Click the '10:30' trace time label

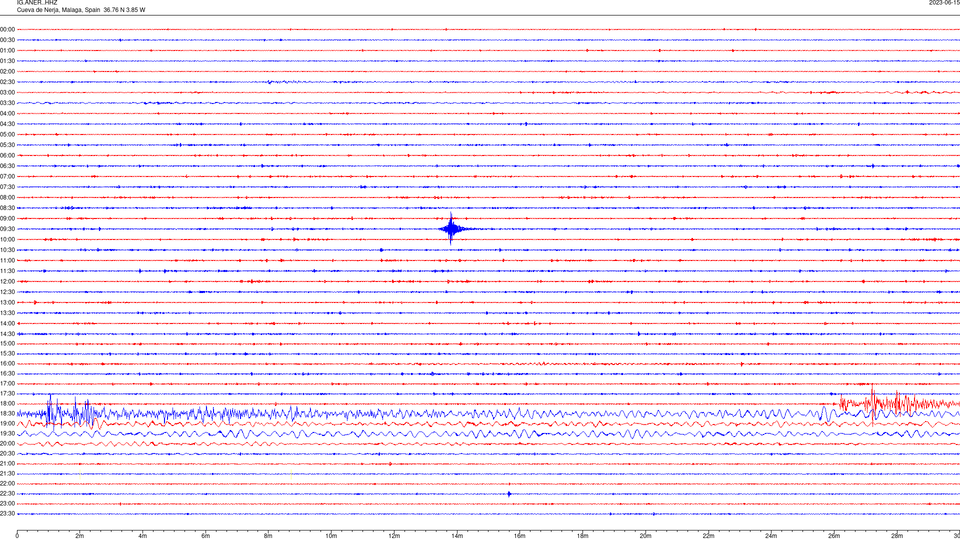[7, 250]
